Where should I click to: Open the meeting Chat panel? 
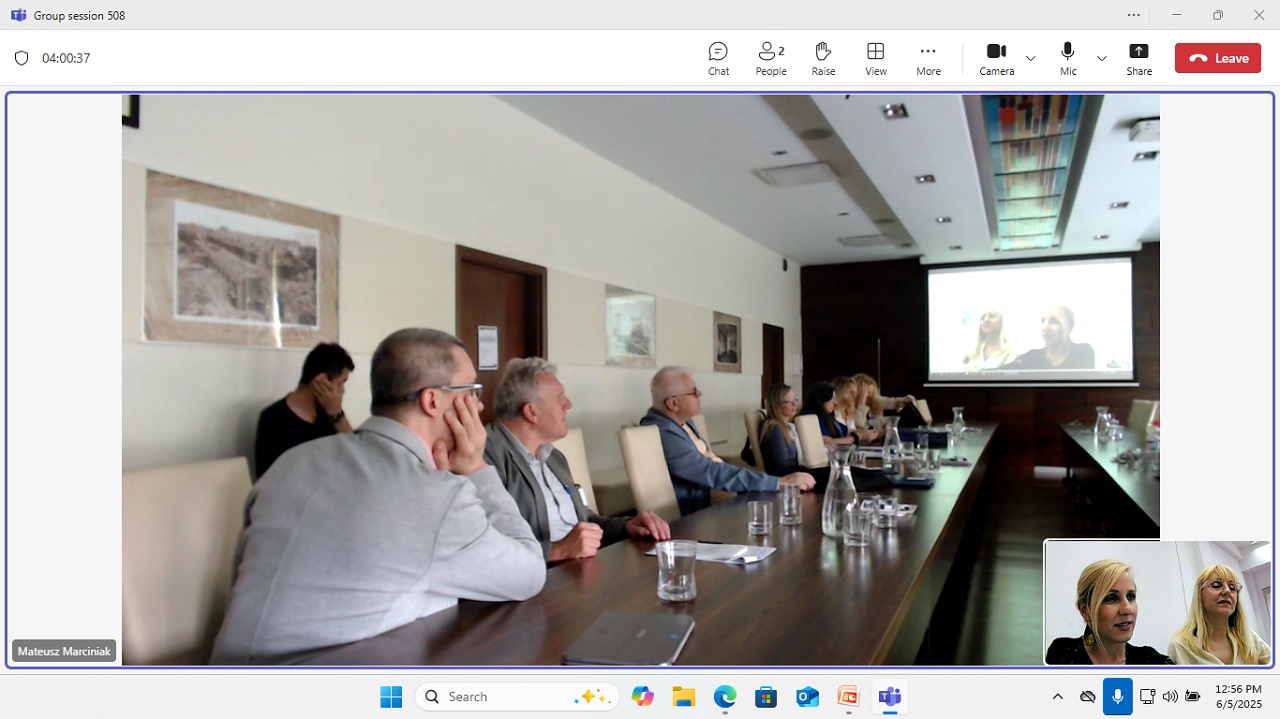[718, 58]
